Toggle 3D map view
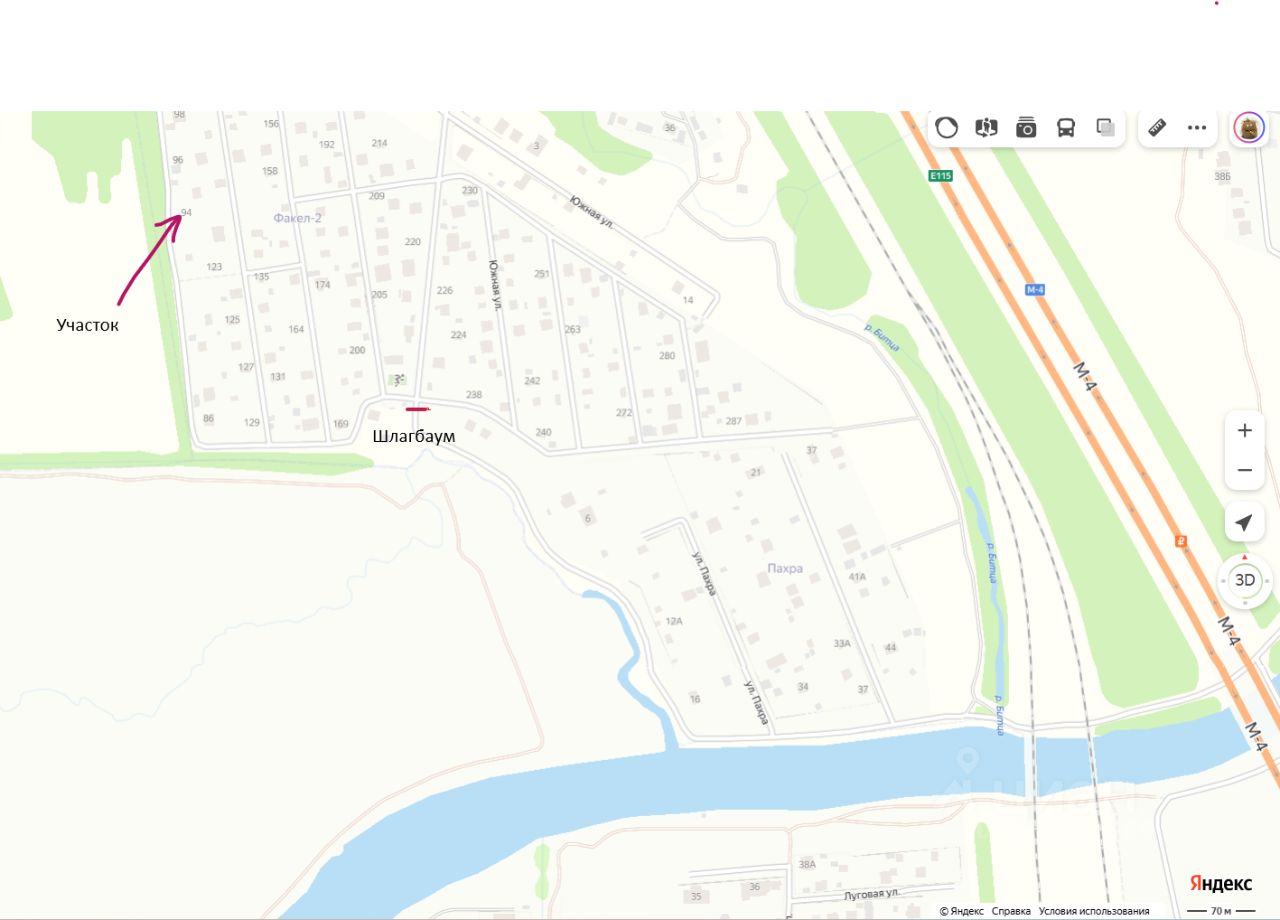1280x920 pixels. (x=1245, y=580)
